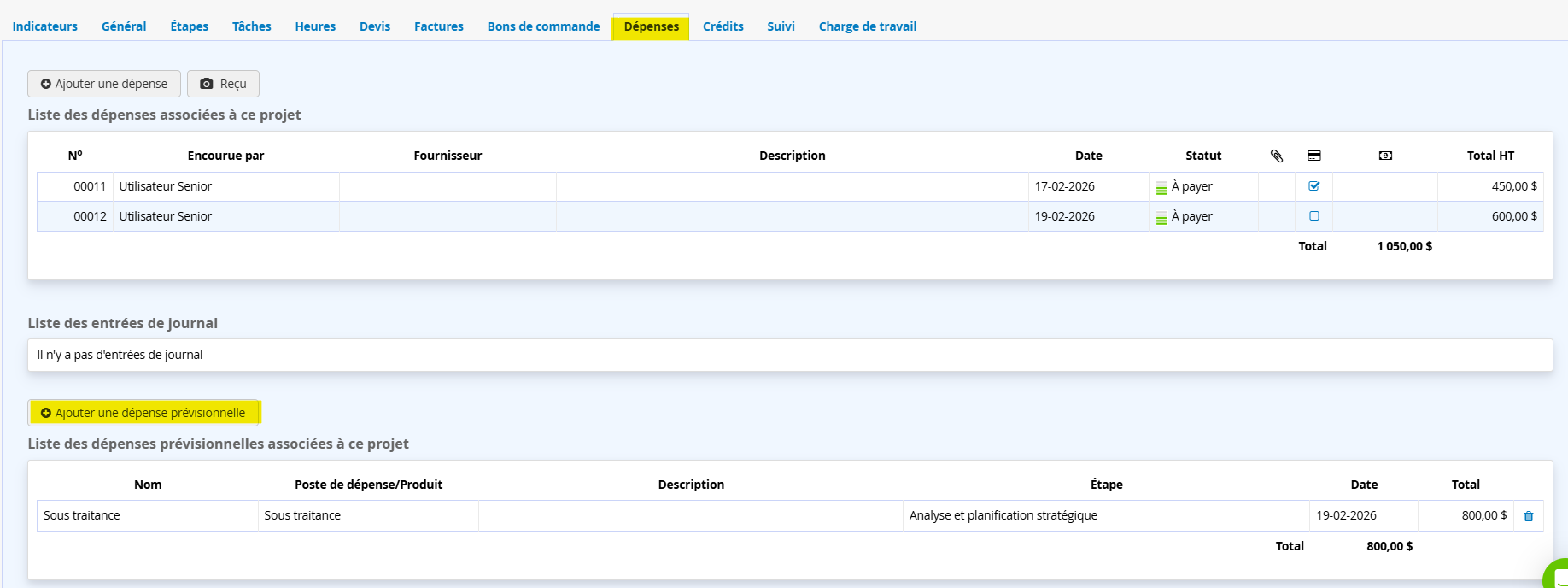The height and width of the screenshot is (588, 1568).
Task: Delete the Sous traitance forecast expense
Action: [x=1529, y=516]
